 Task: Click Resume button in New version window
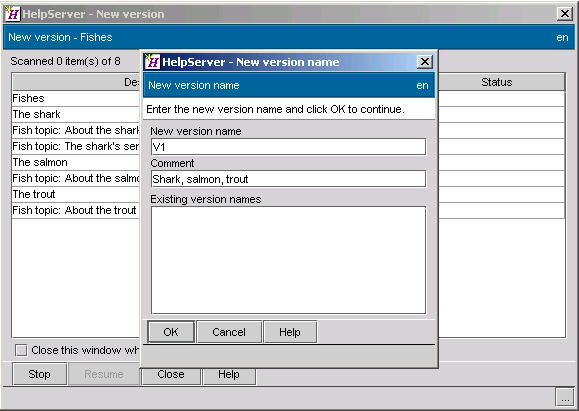coord(104,374)
